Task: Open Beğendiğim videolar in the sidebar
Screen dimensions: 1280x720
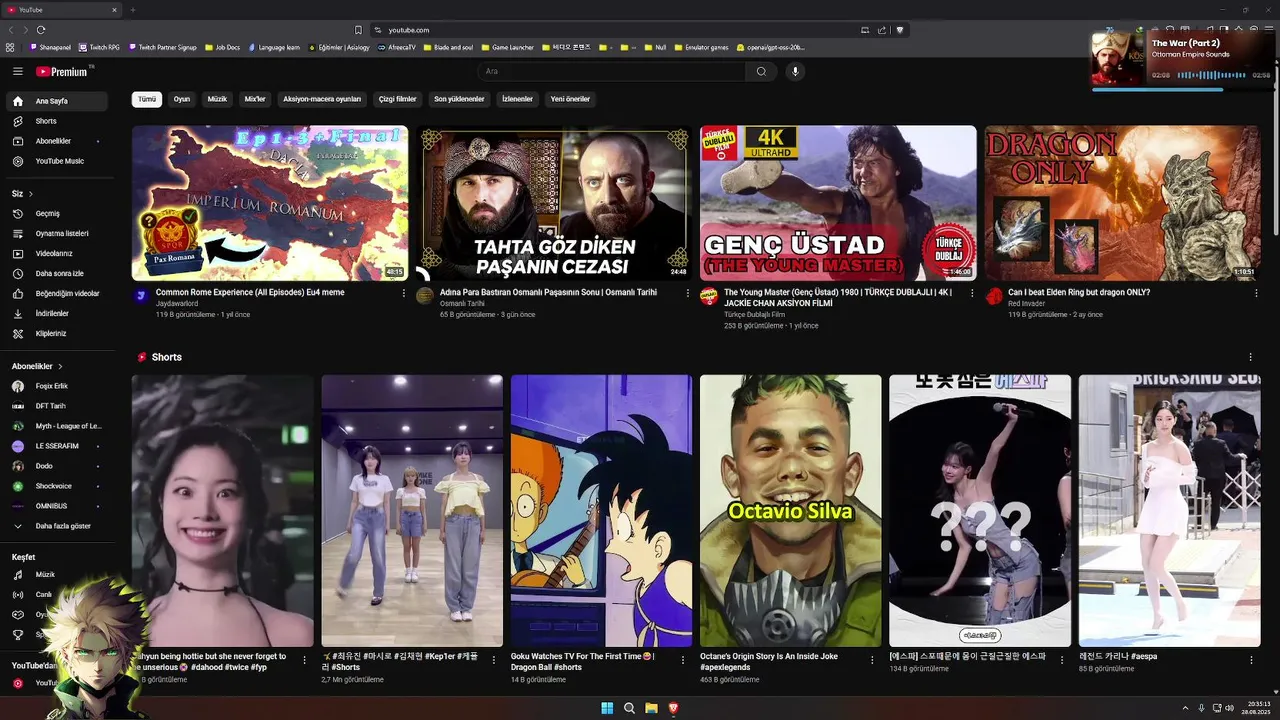Action: click(56, 293)
